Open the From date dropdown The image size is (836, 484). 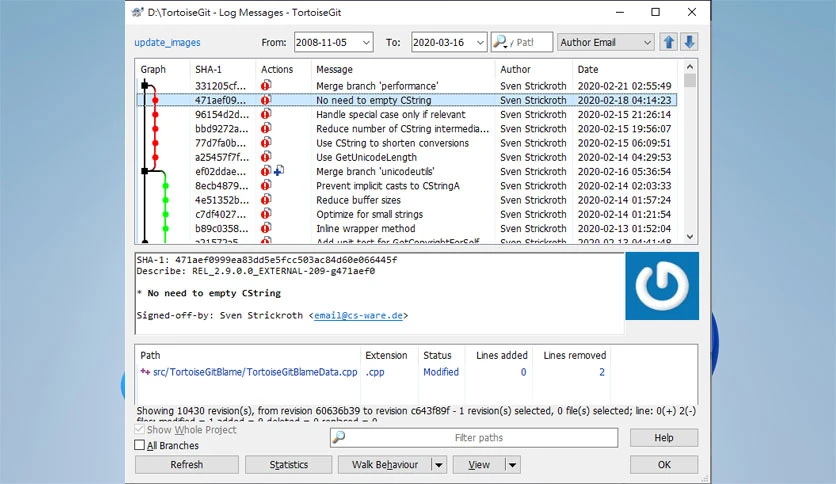(366, 43)
